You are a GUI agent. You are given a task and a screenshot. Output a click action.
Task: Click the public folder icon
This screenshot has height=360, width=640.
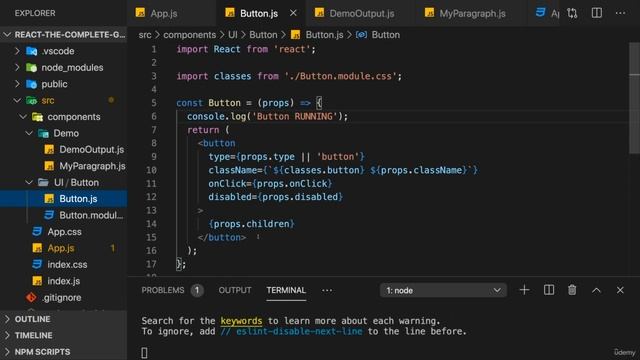31,84
